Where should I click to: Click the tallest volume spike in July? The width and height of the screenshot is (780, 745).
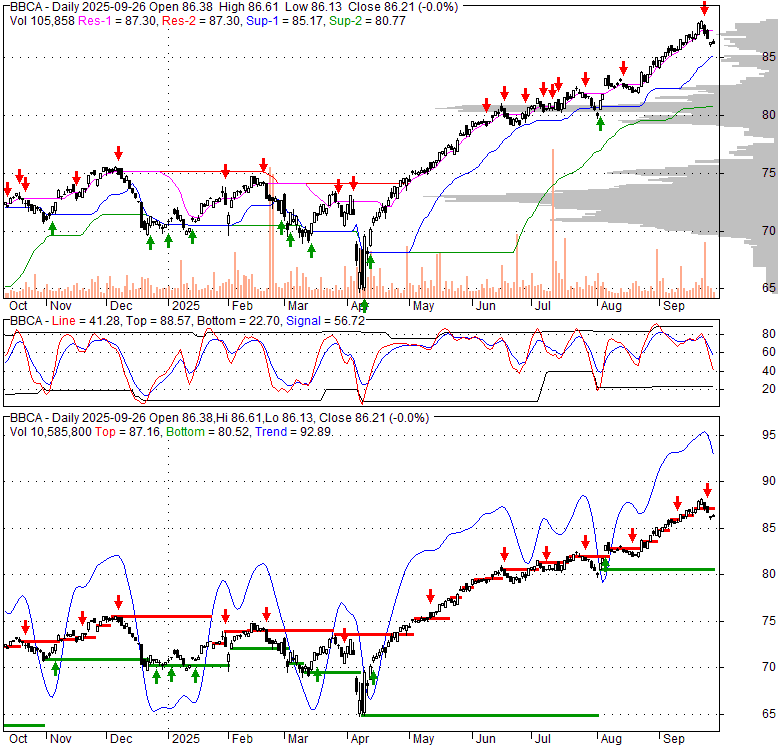[553, 223]
